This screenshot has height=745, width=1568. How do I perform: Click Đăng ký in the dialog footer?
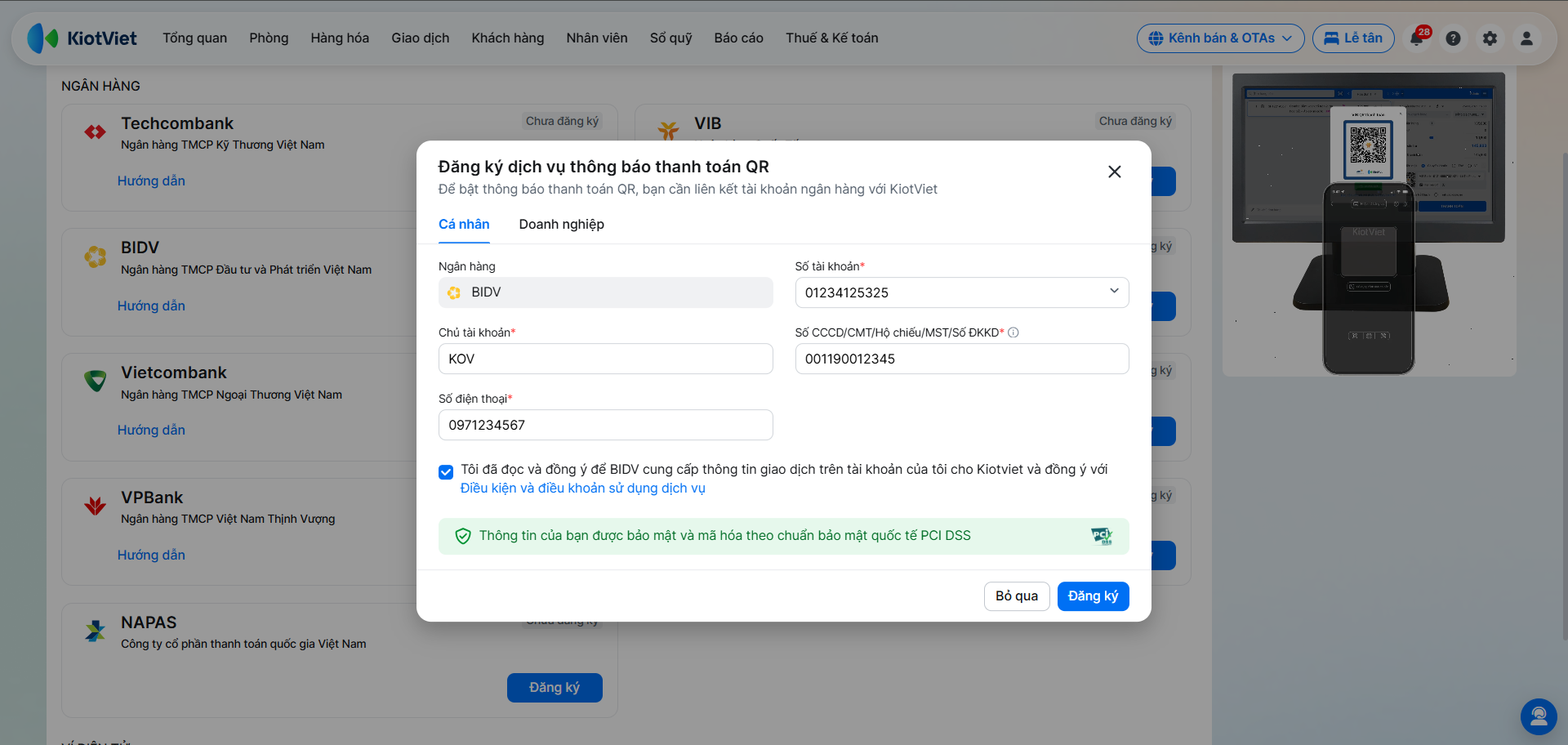click(x=1094, y=596)
